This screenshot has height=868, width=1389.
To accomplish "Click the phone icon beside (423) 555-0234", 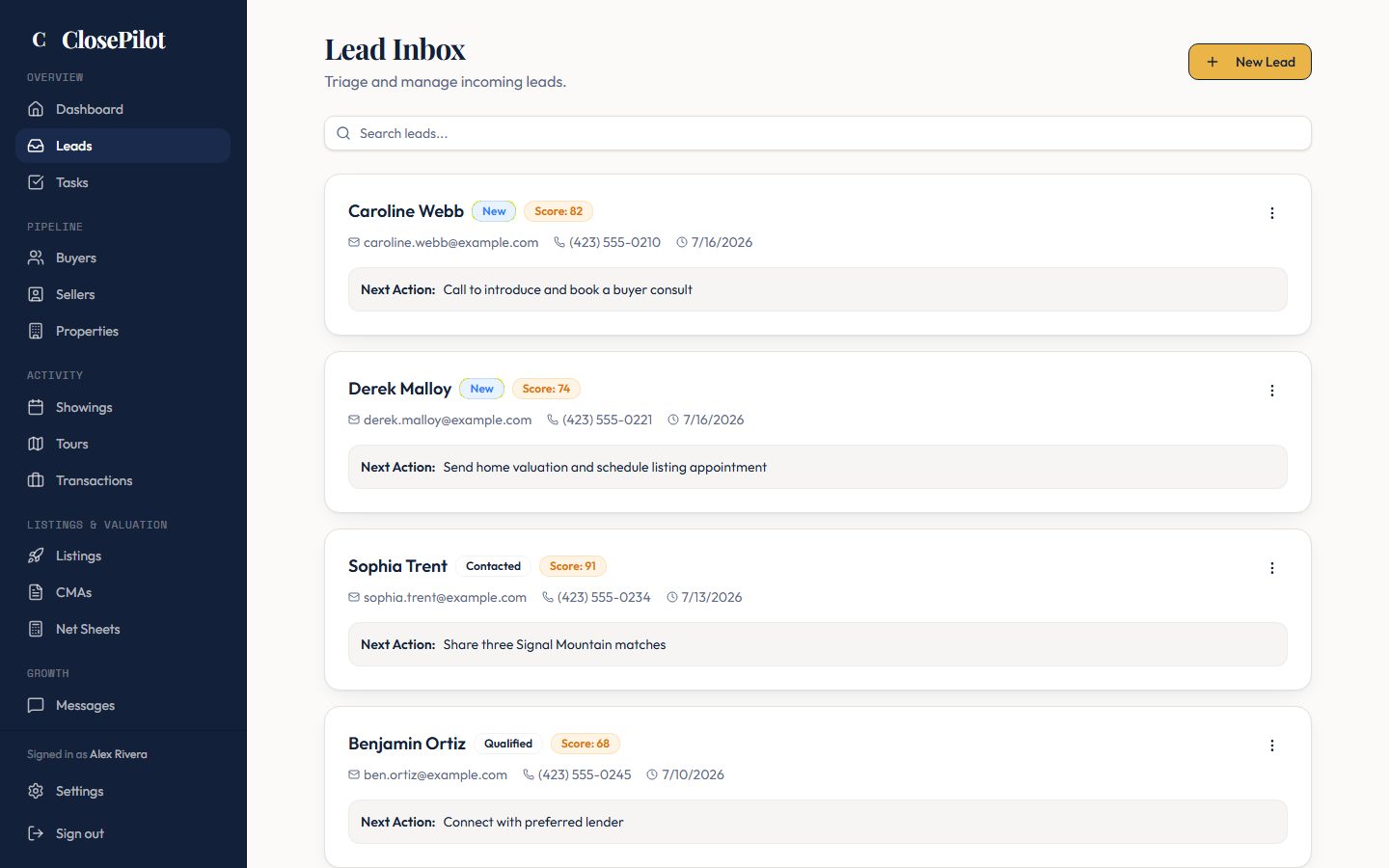I will (x=548, y=597).
